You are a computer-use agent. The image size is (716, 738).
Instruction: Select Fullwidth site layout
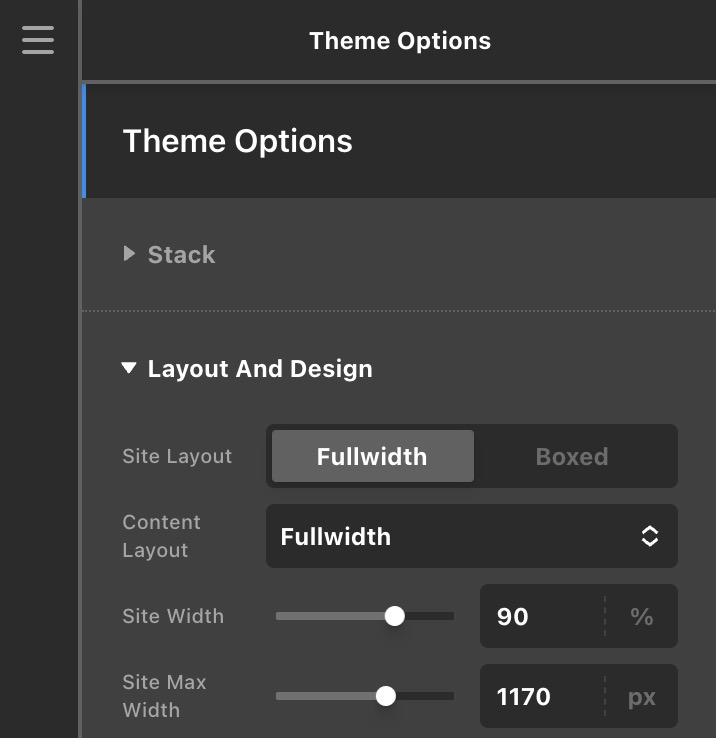pyautogui.click(x=372, y=456)
